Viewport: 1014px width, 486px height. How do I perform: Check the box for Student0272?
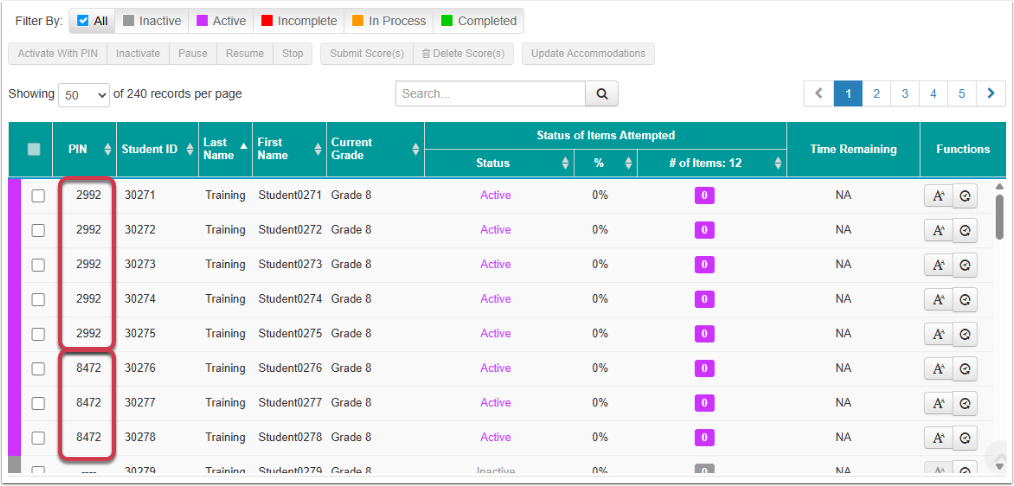[38, 230]
